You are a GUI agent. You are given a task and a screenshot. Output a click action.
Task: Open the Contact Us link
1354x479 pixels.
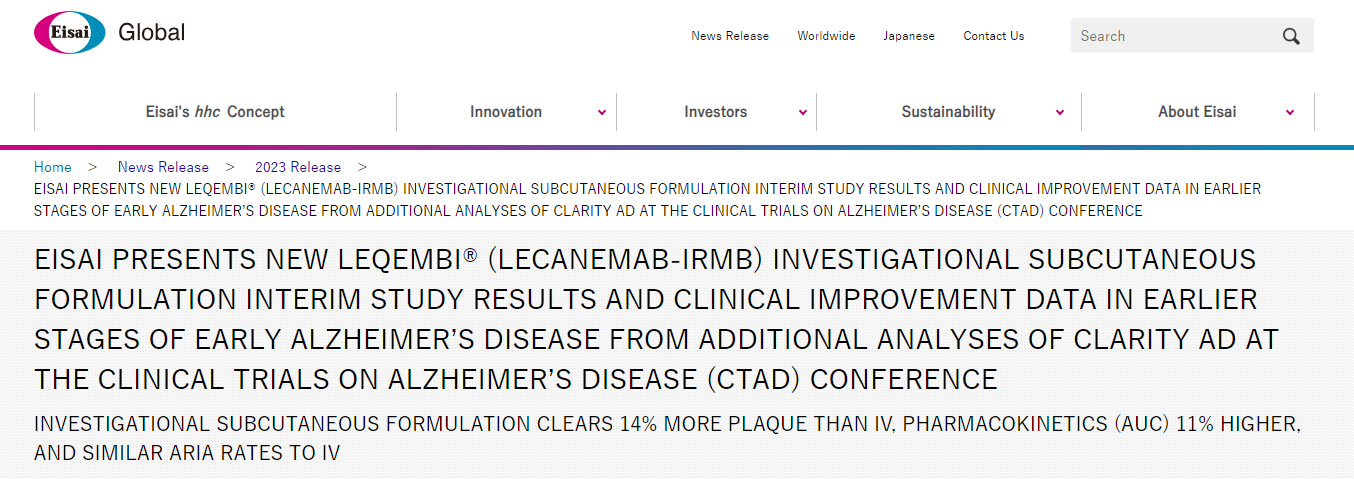pos(994,36)
